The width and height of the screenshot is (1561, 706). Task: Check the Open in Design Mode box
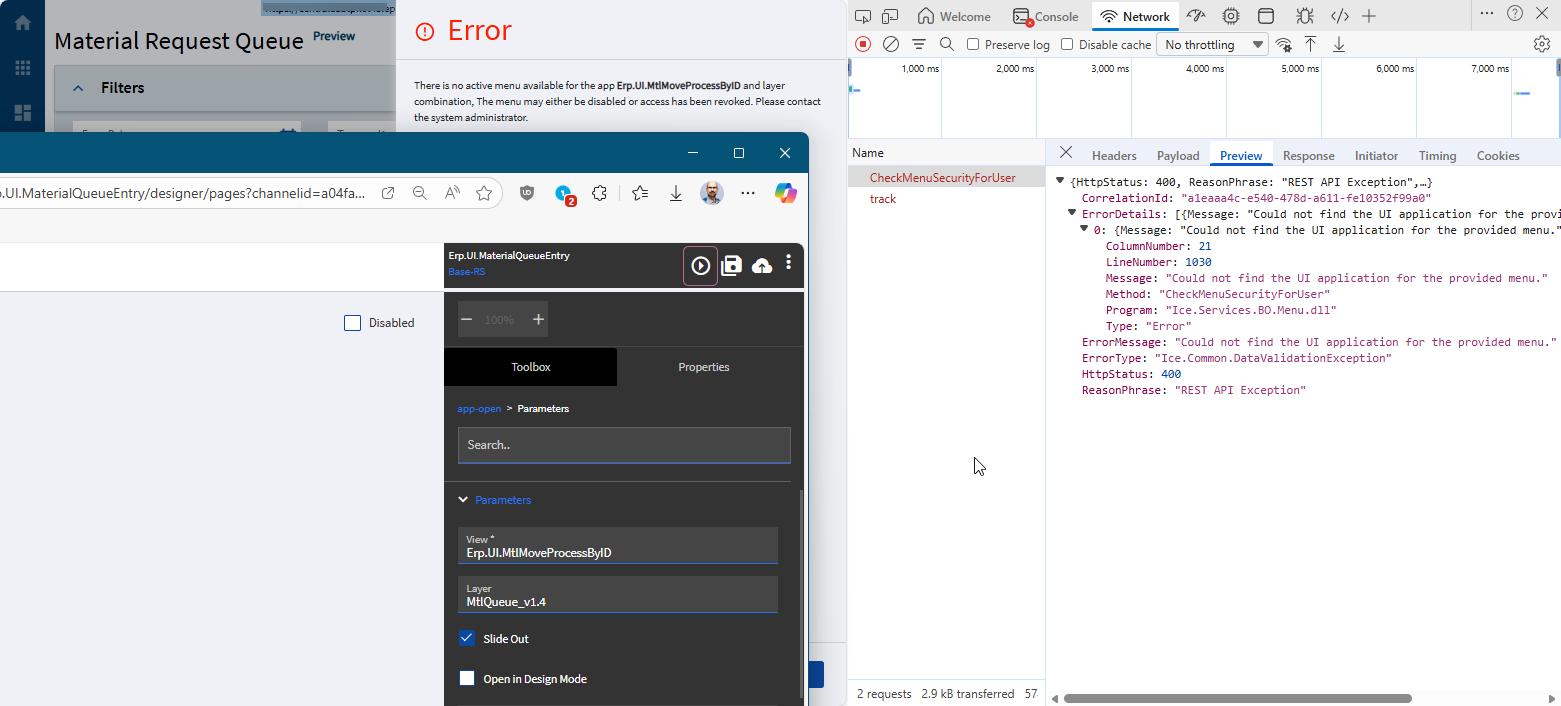pos(467,678)
